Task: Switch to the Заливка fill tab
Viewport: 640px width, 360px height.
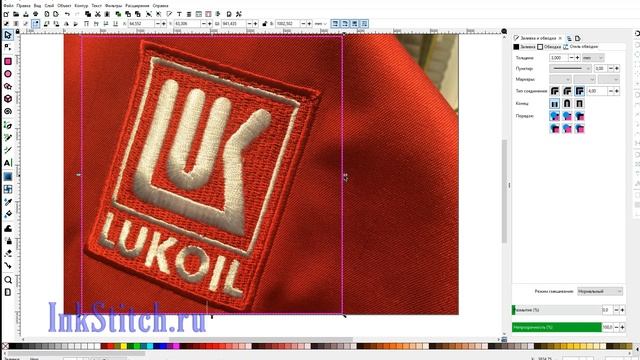Action: pos(524,47)
